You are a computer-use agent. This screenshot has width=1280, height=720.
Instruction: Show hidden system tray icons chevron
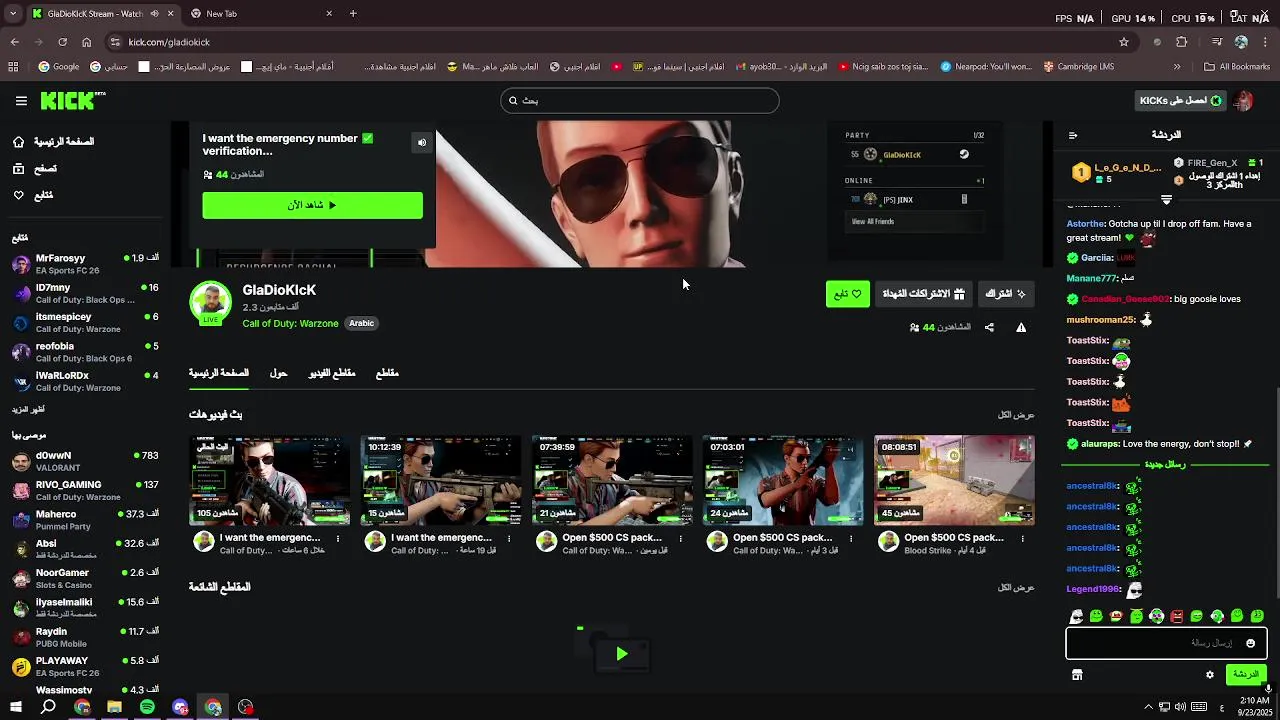click(x=1148, y=707)
